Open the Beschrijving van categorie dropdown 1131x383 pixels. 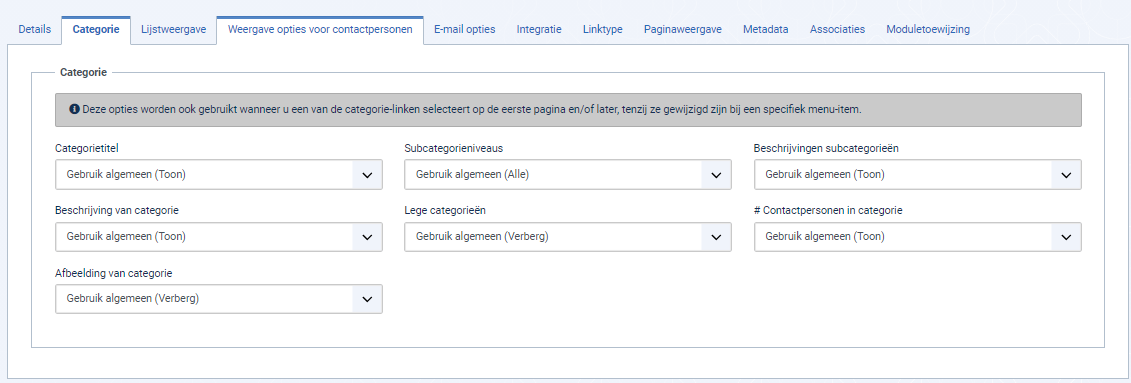point(219,237)
